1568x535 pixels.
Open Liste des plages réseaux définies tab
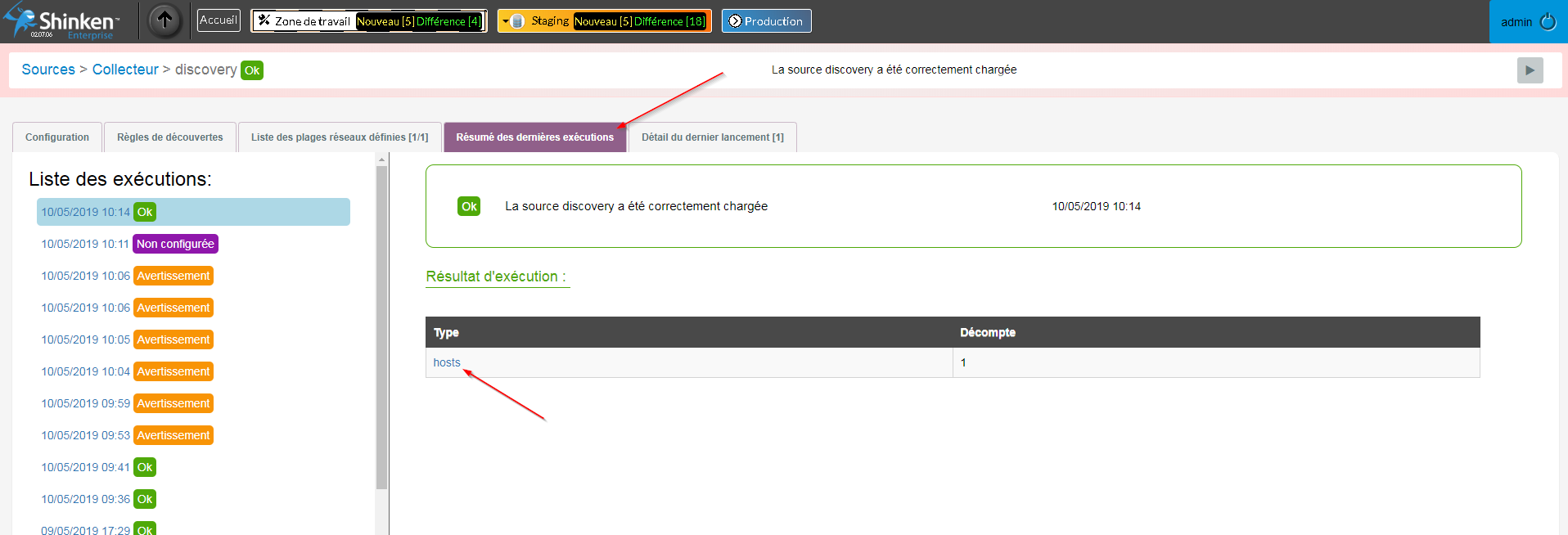(340, 137)
